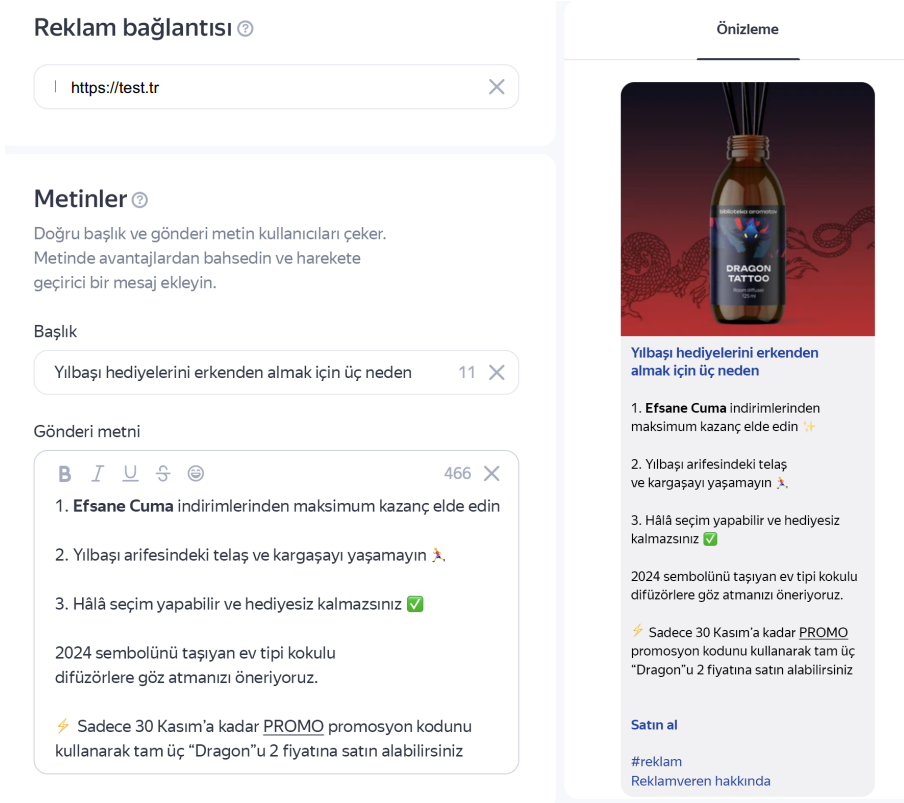904x803 pixels.
Task: Click the Dragon Tattoo product image
Action: 747,209
